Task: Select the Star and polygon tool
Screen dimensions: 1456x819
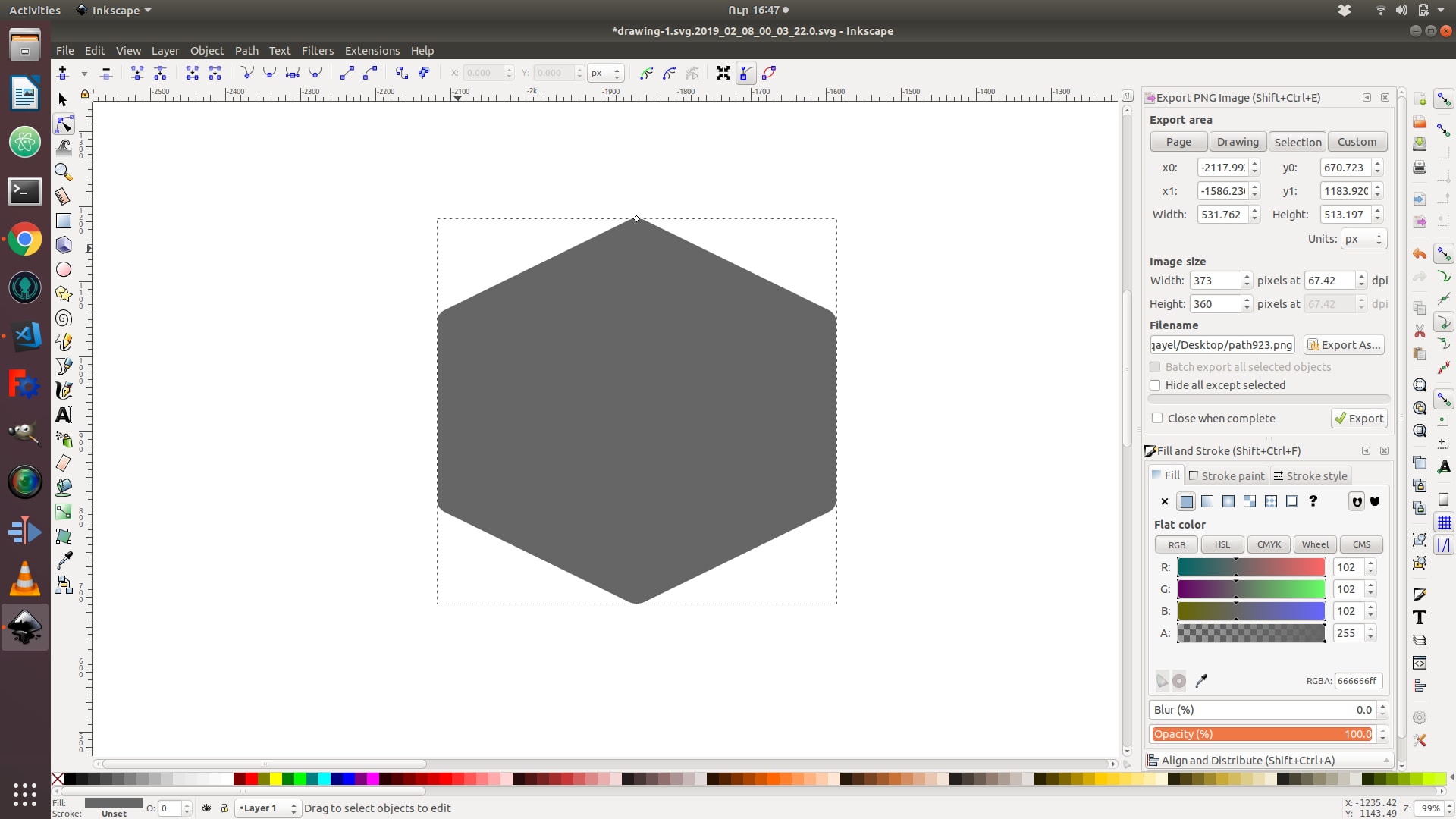Action: [64, 293]
